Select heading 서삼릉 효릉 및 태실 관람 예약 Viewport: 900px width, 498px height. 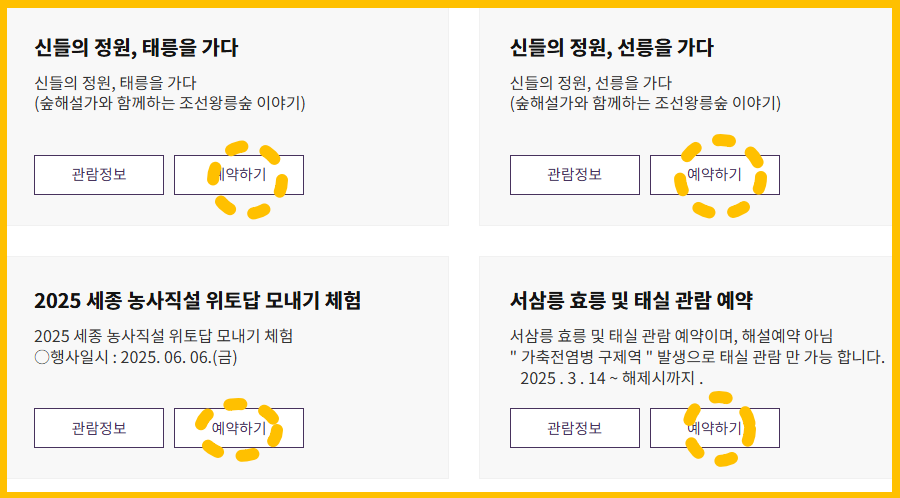(631, 301)
